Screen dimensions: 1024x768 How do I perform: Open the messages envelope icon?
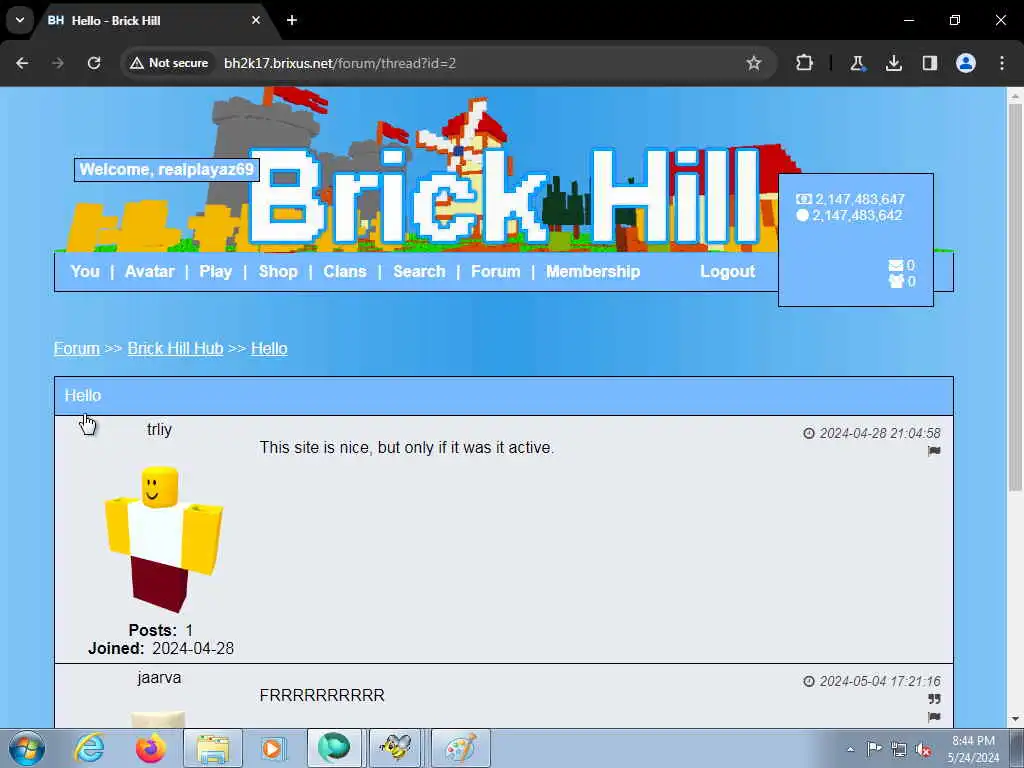point(895,265)
